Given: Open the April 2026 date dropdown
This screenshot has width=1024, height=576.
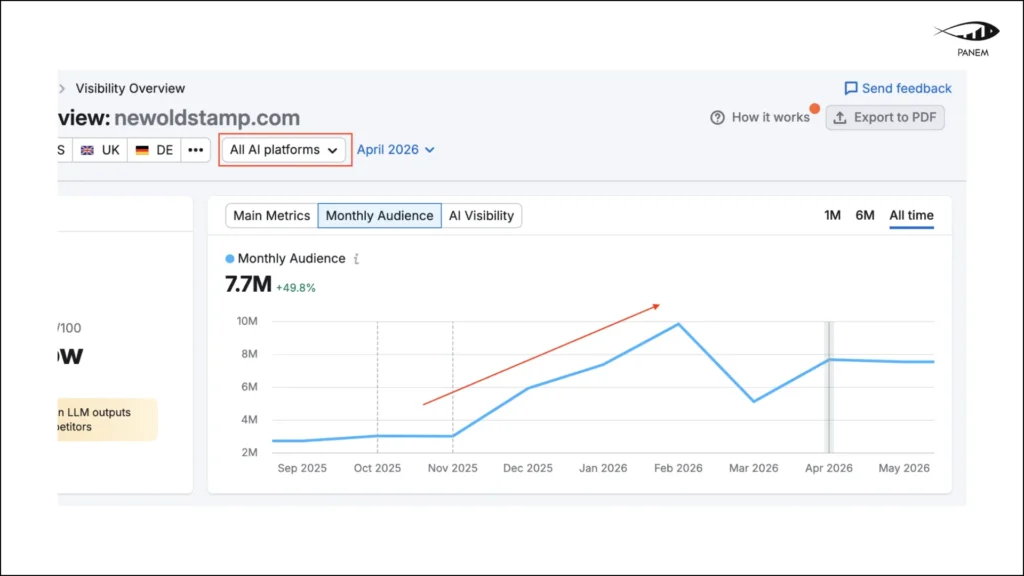Looking at the screenshot, I should 396,150.
